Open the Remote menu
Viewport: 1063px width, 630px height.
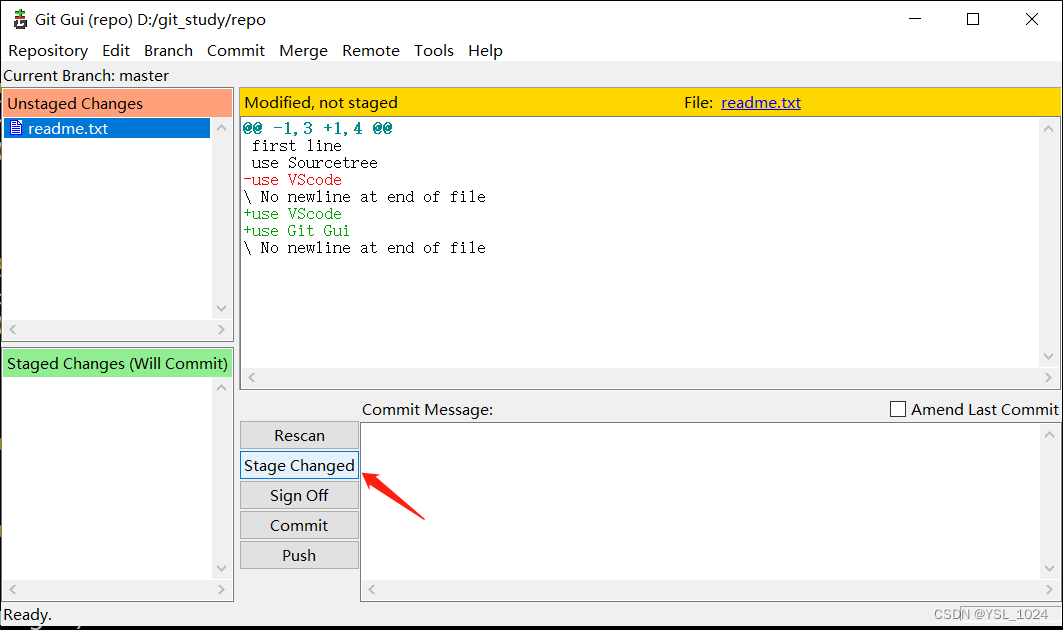[x=371, y=51]
